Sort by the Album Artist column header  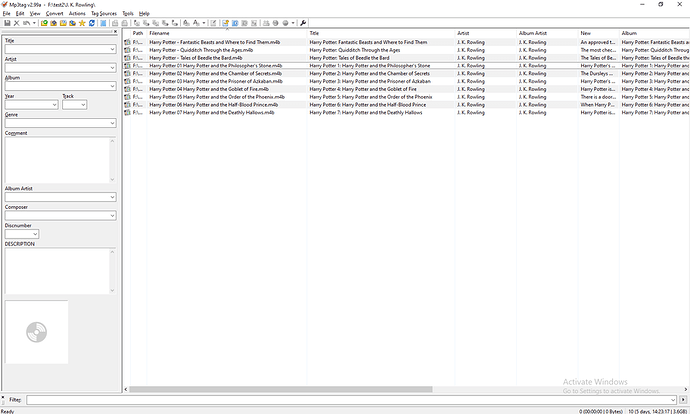coord(547,33)
